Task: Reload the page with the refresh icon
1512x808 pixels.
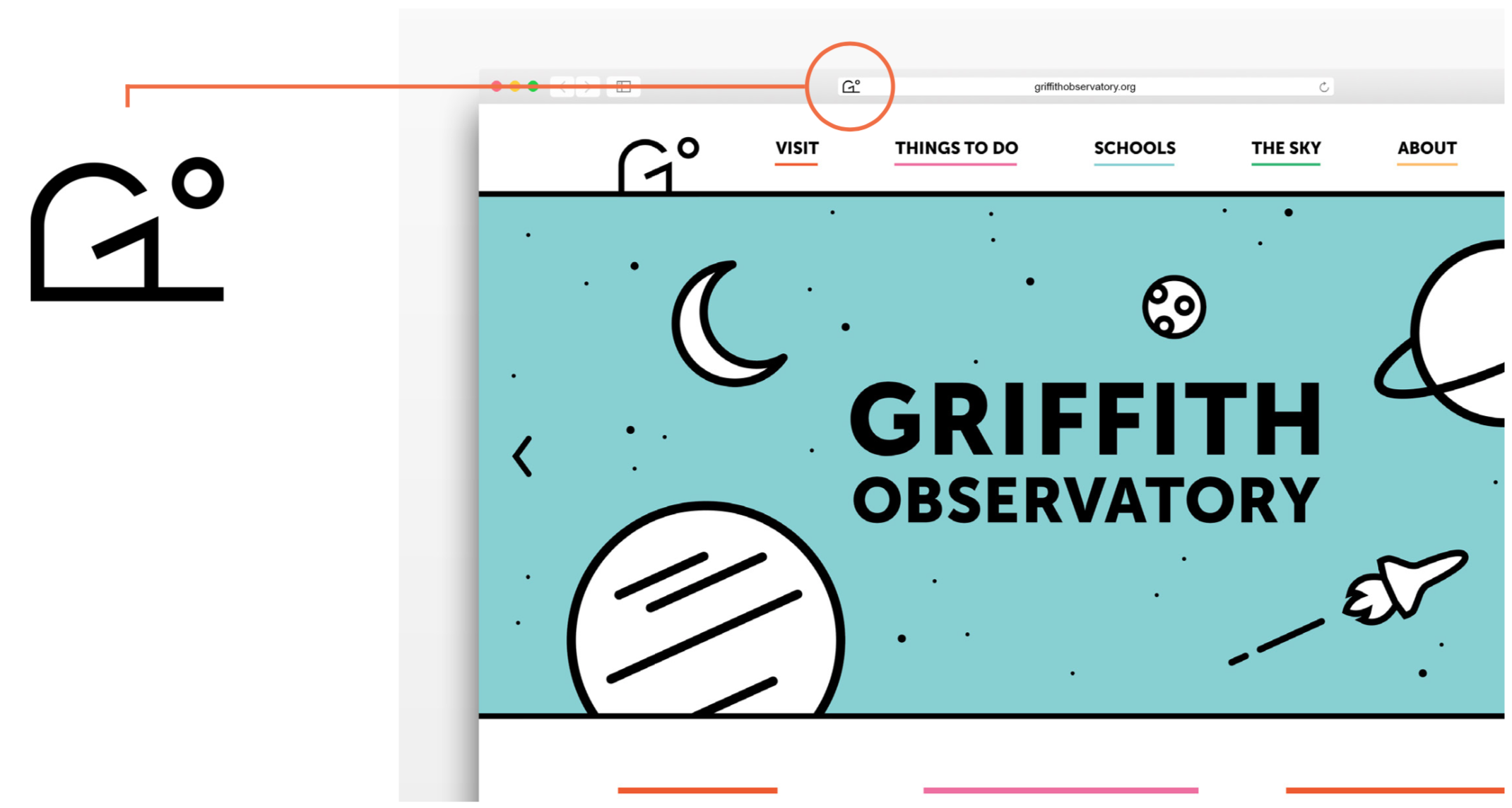Action: [x=1323, y=87]
